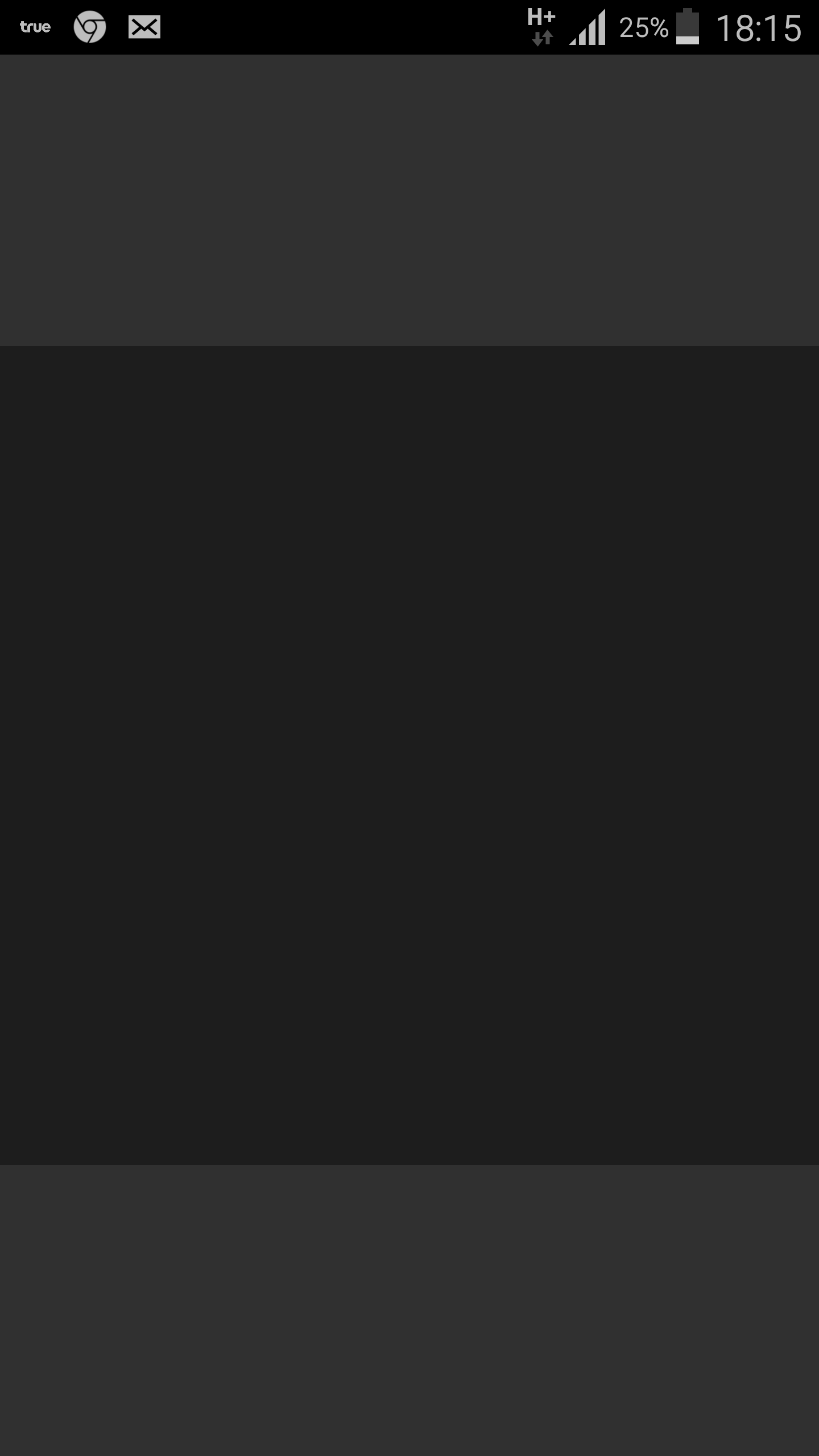Tap the hour digits "18" in clock
Image resolution: width=819 pixels, height=1456 pixels.
point(735,28)
